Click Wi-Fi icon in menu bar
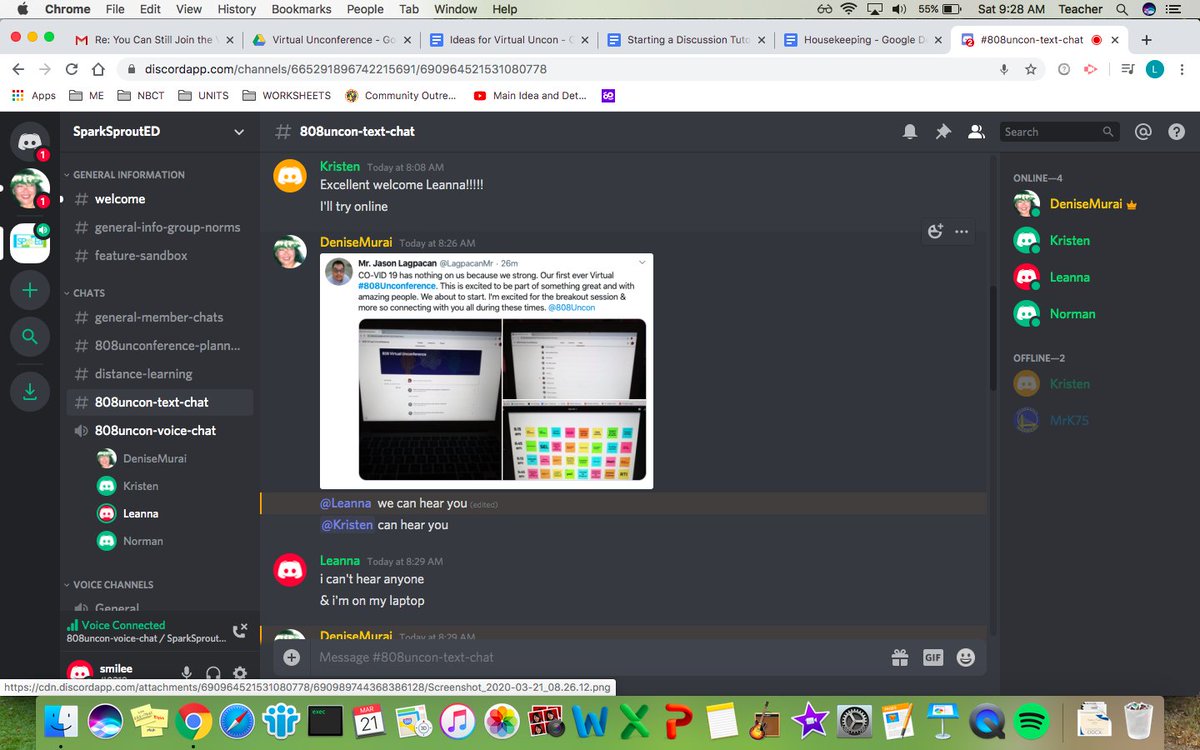Screen dimensions: 1200x750 [849, 9]
